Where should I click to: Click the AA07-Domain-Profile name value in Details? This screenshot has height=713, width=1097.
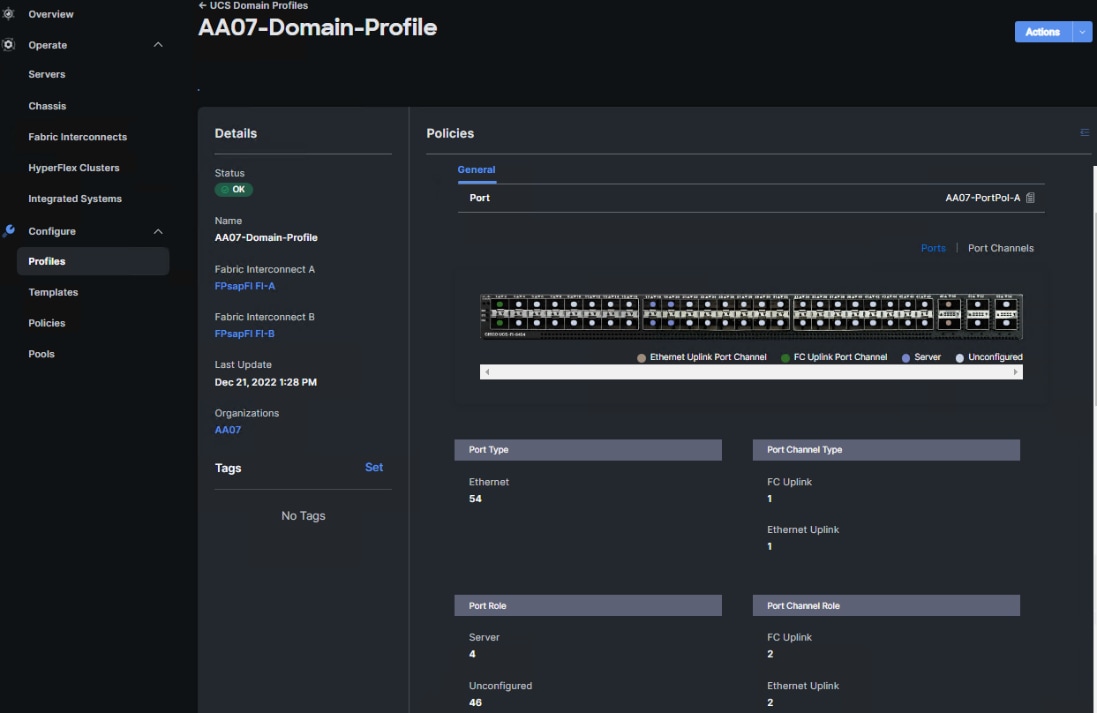coord(266,237)
